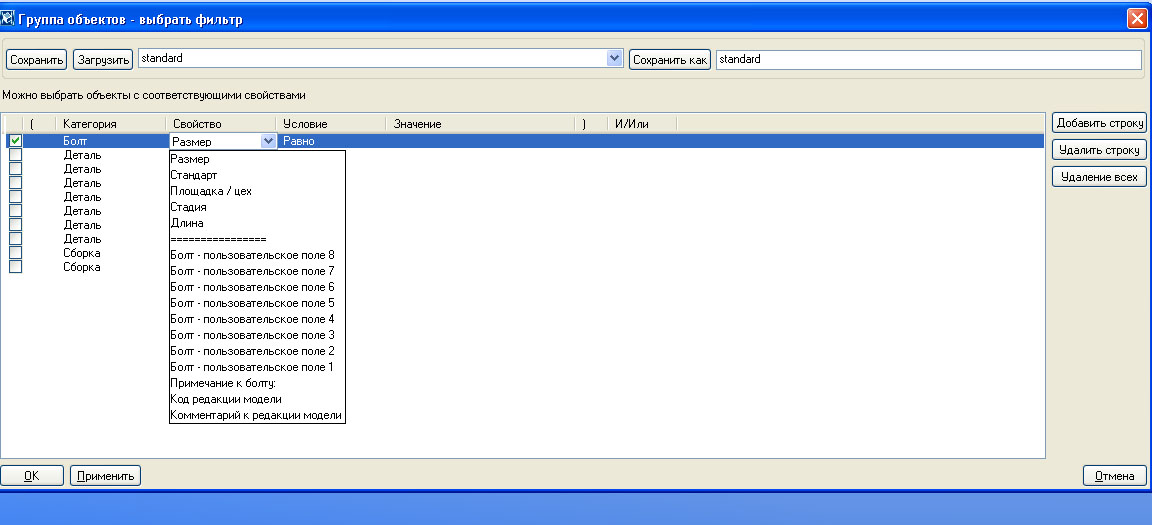Select Код редакции модели option
Viewport: 1152px width, 525px height.
[257, 399]
